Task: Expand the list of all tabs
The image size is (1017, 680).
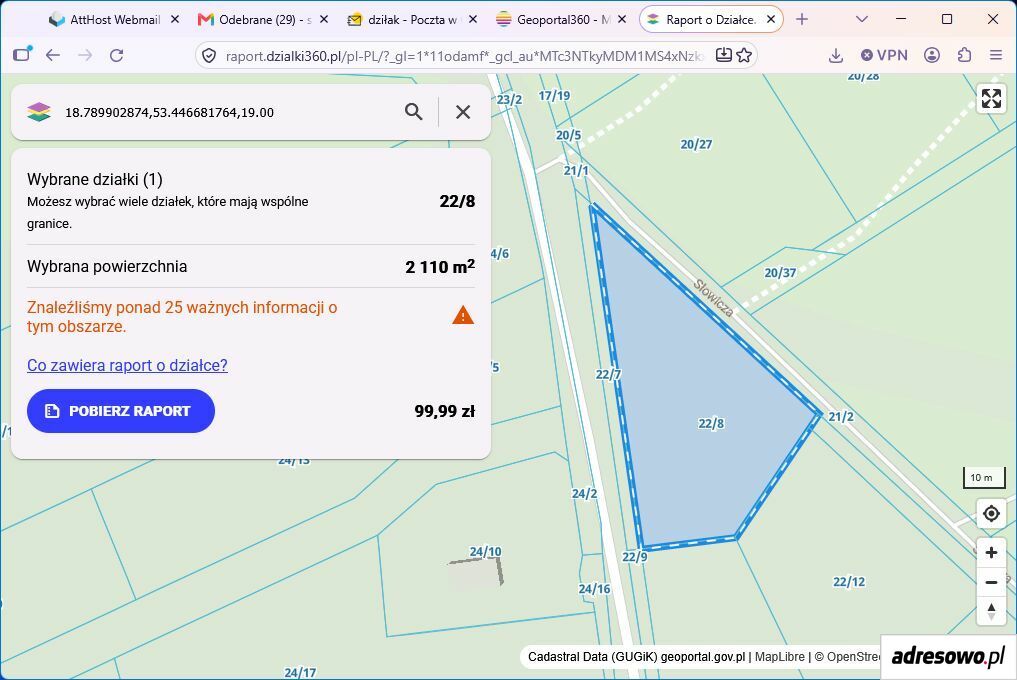Action: point(862,19)
